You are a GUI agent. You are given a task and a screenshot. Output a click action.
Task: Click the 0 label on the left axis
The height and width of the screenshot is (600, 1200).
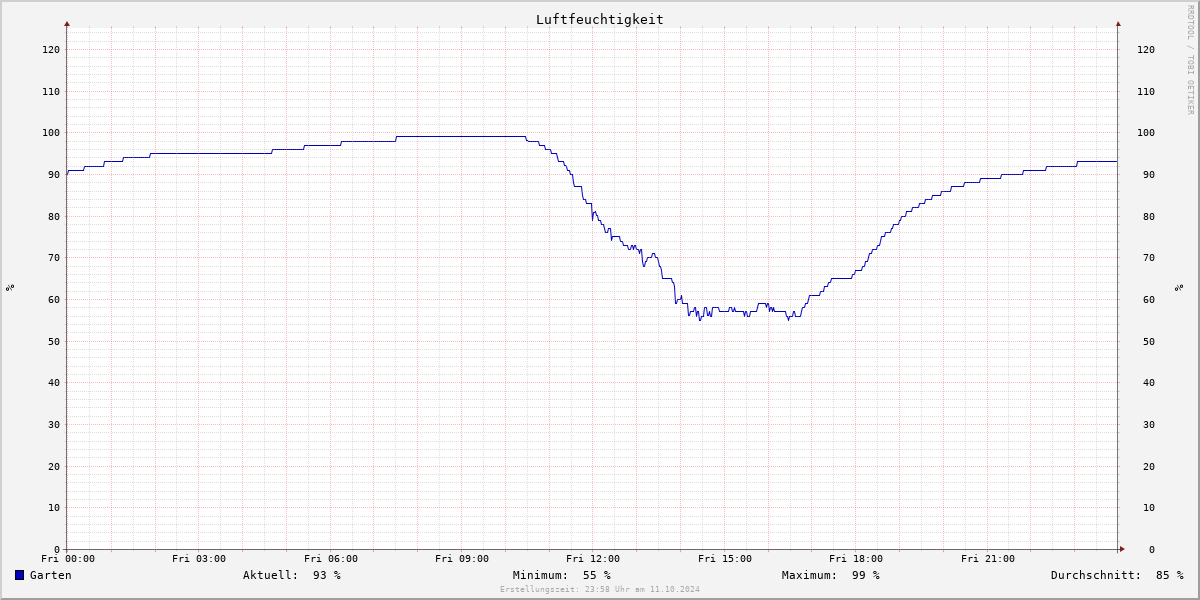[x=57, y=549]
